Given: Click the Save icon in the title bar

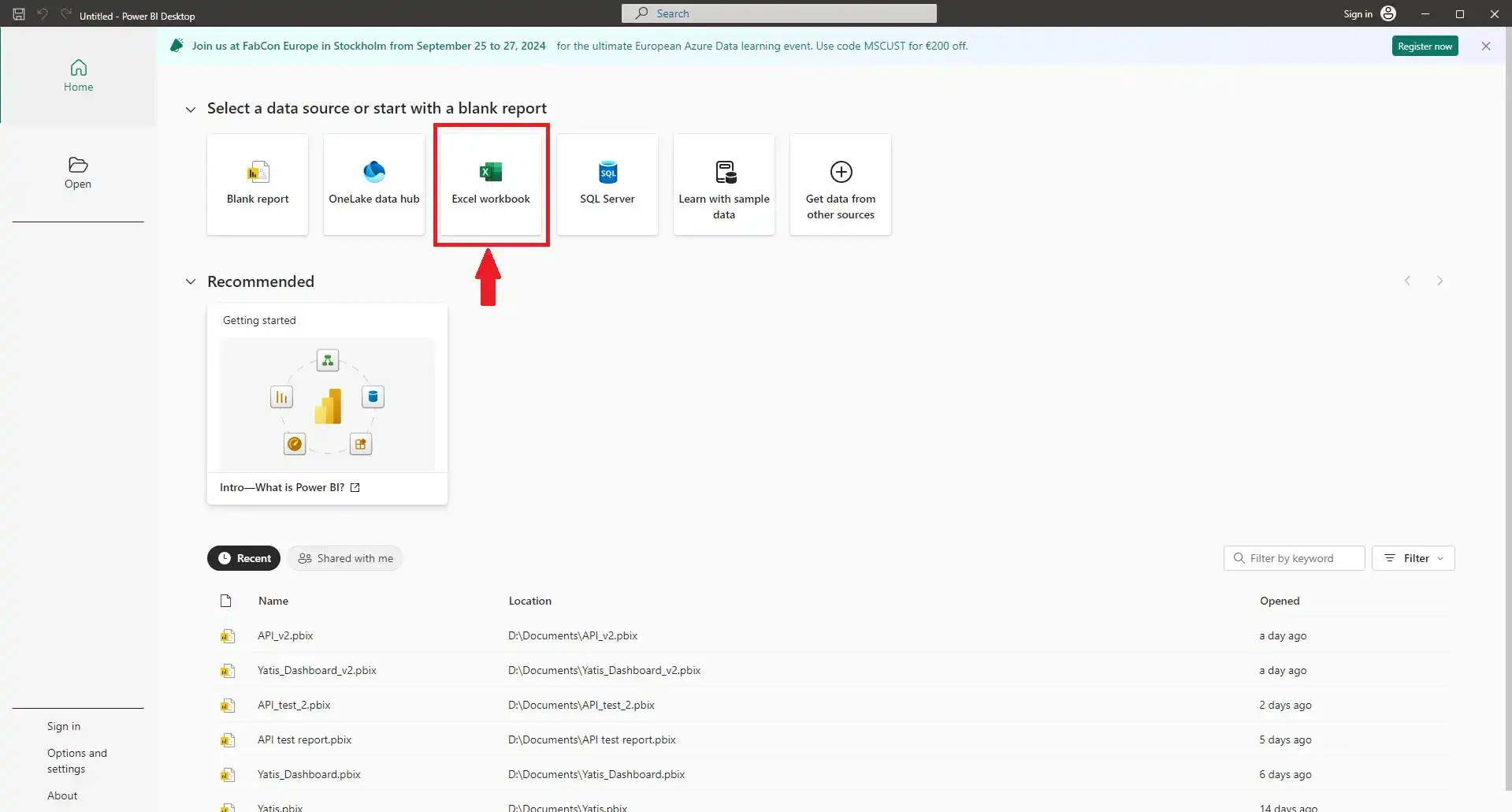Looking at the screenshot, I should (18, 13).
